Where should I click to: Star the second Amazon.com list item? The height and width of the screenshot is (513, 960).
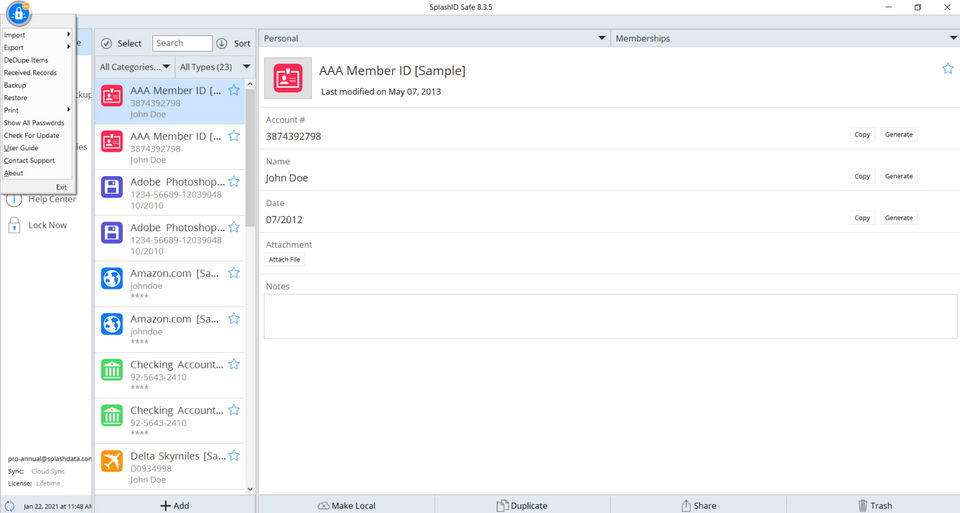pos(234,318)
